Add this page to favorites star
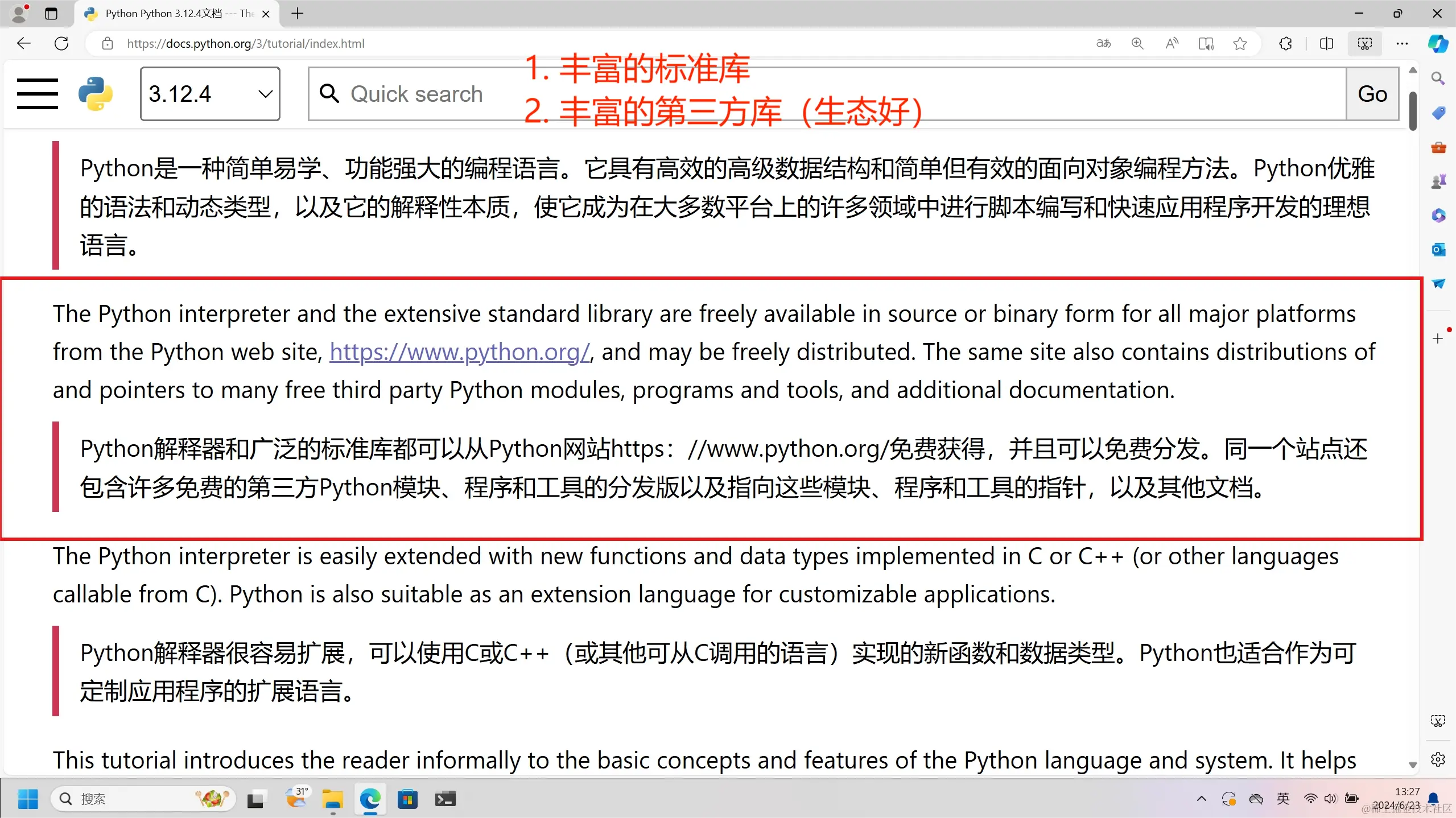Viewport: 1456px width, 818px height. click(1240, 44)
